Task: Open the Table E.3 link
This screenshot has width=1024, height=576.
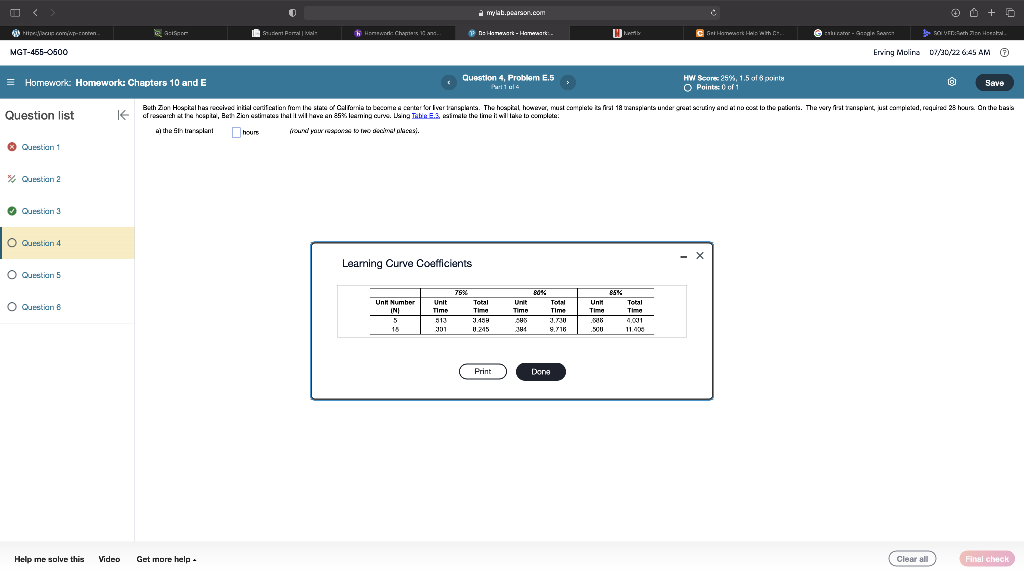Action: pyautogui.click(x=425, y=116)
